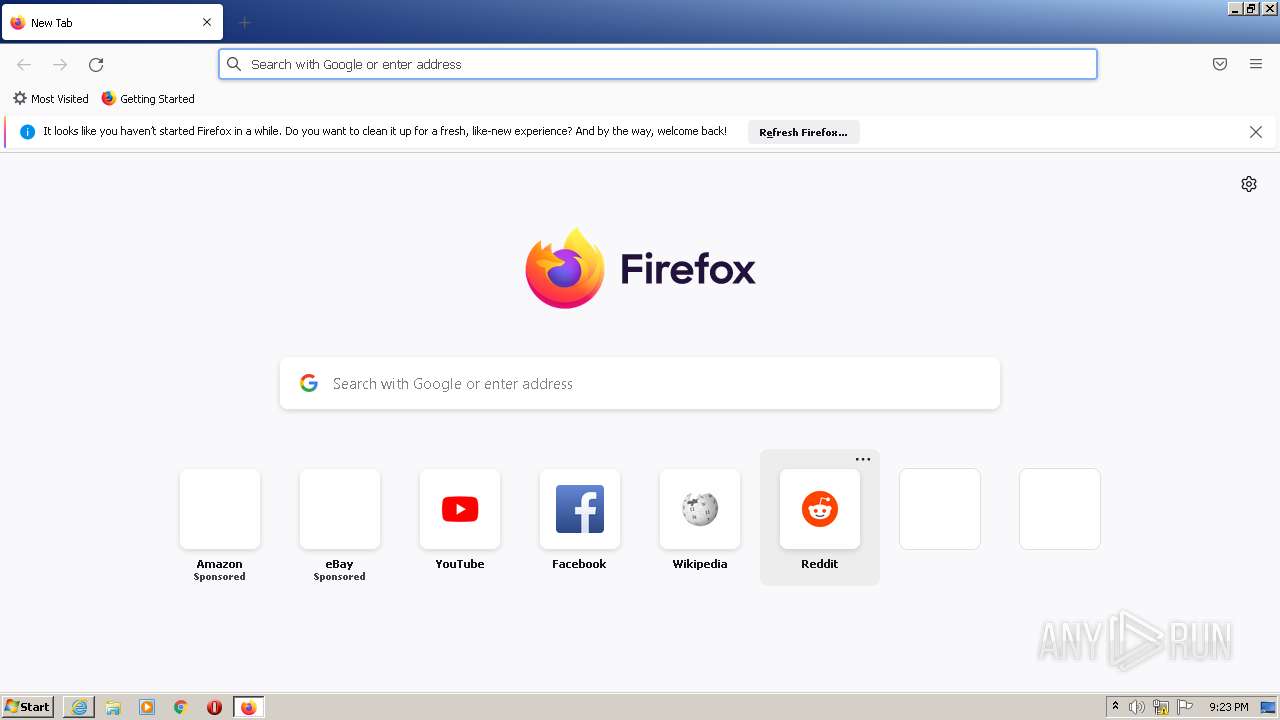Click the first empty shortcut tile
Image resolution: width=1280 pixels, height=720 pixels.
[x=940, y=509]
